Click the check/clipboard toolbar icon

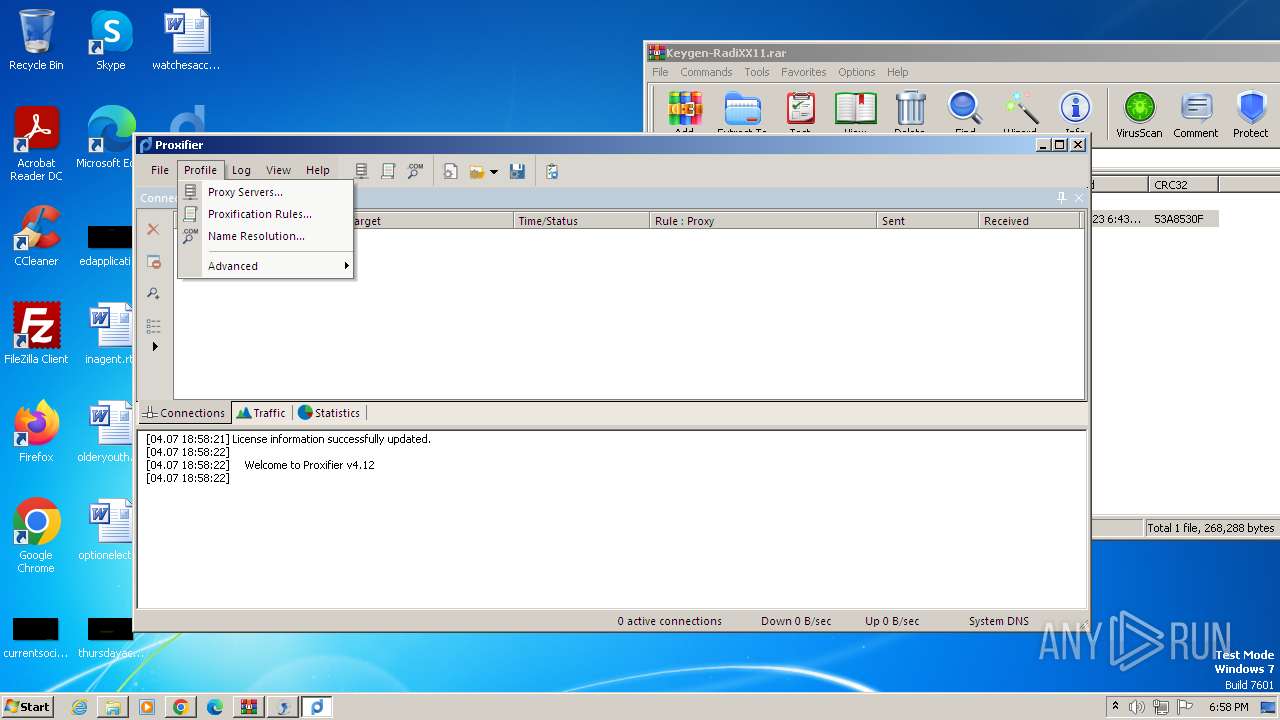pos(552,171)
